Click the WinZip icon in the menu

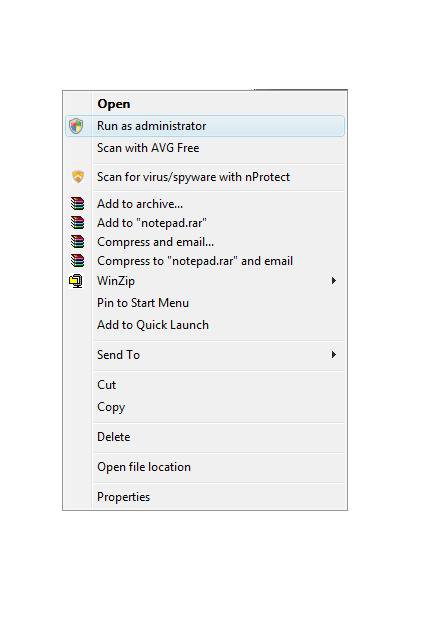[76, 281]
